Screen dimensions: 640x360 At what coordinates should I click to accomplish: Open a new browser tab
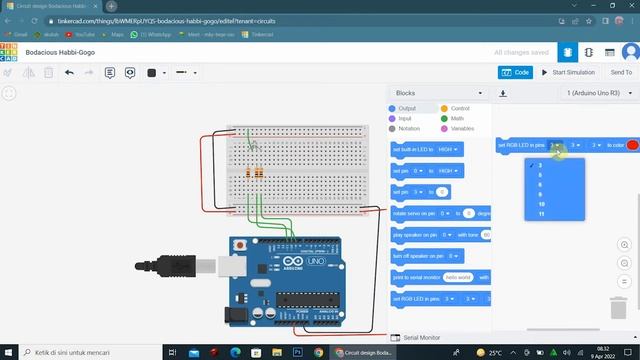(x=111, y=6)
